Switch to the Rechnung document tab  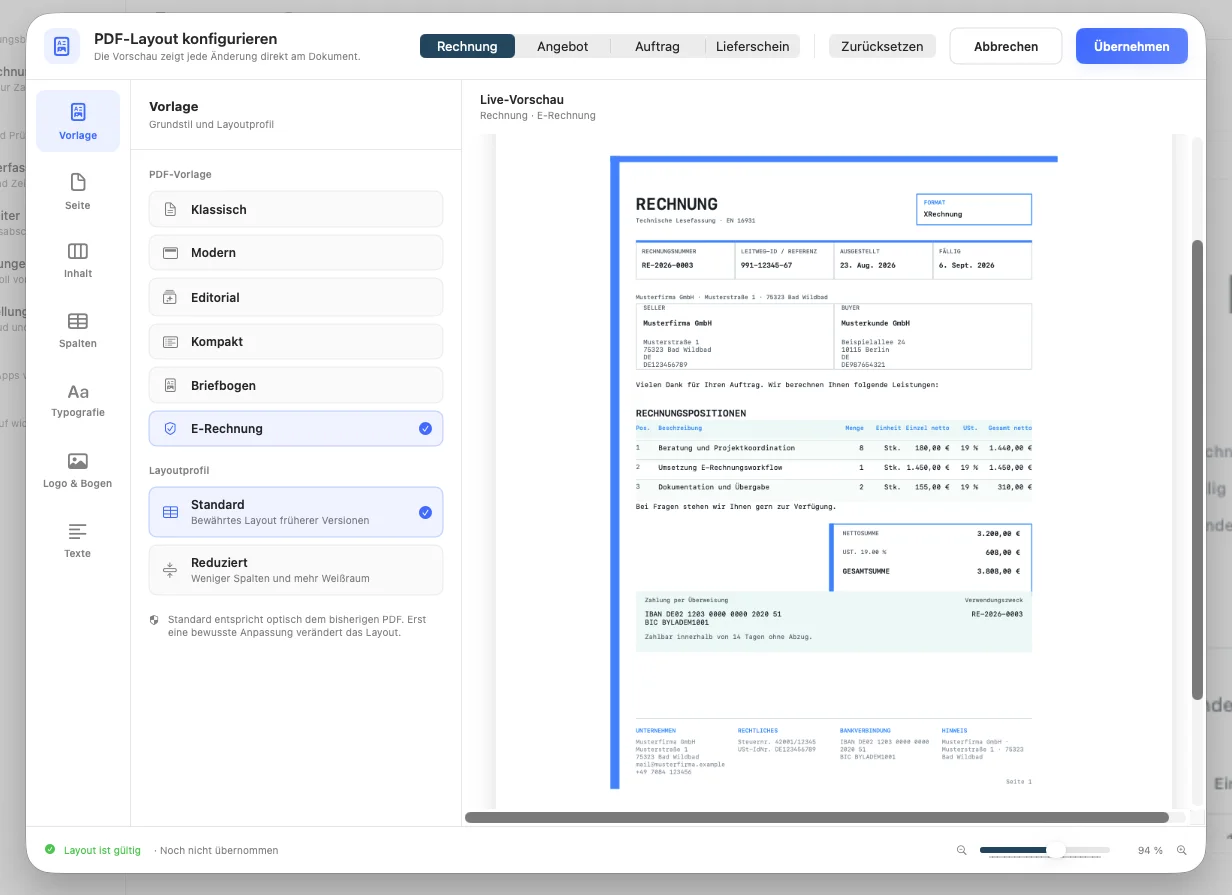(467, 46)
